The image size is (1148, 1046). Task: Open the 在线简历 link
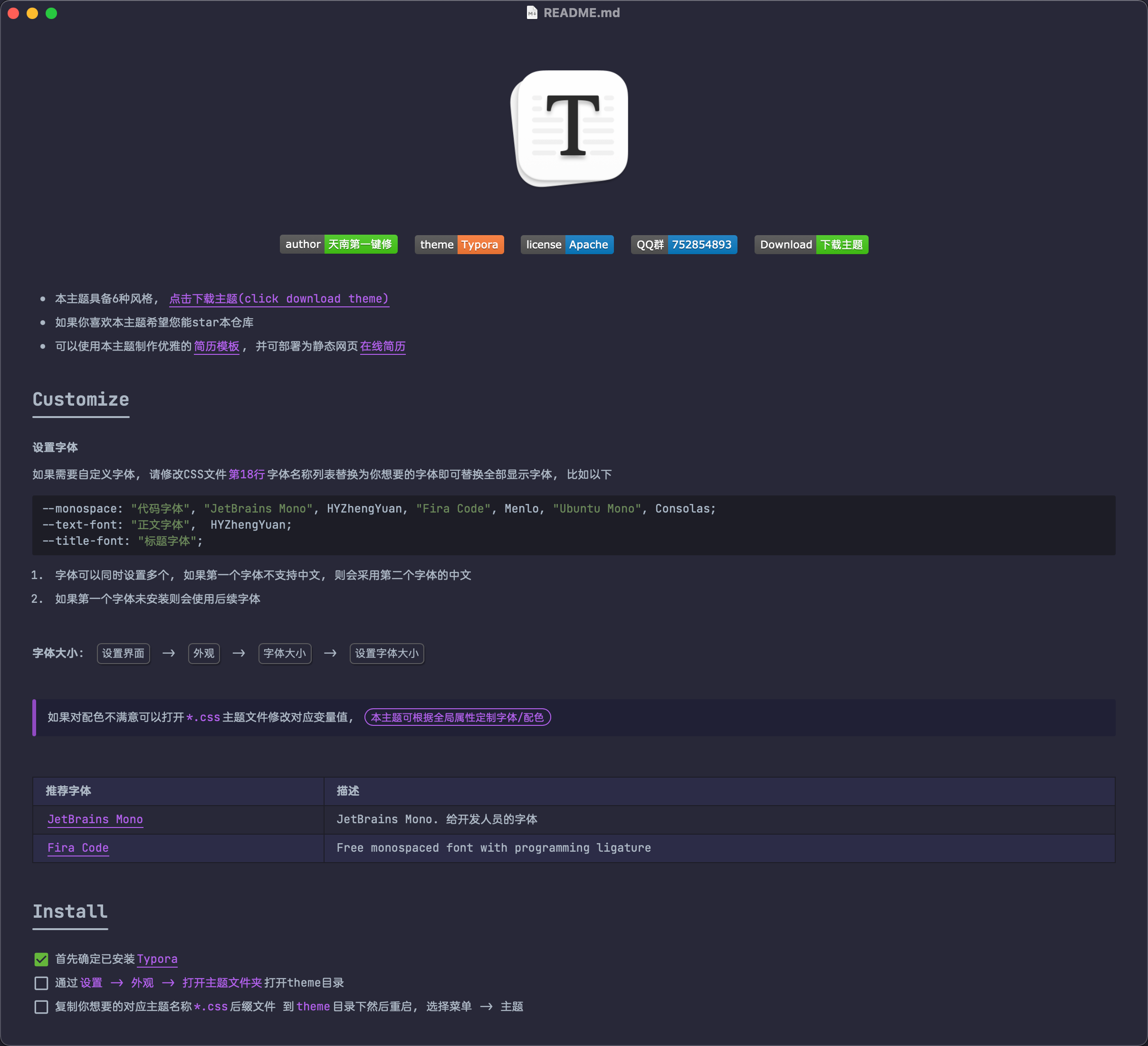coord(383,346)
